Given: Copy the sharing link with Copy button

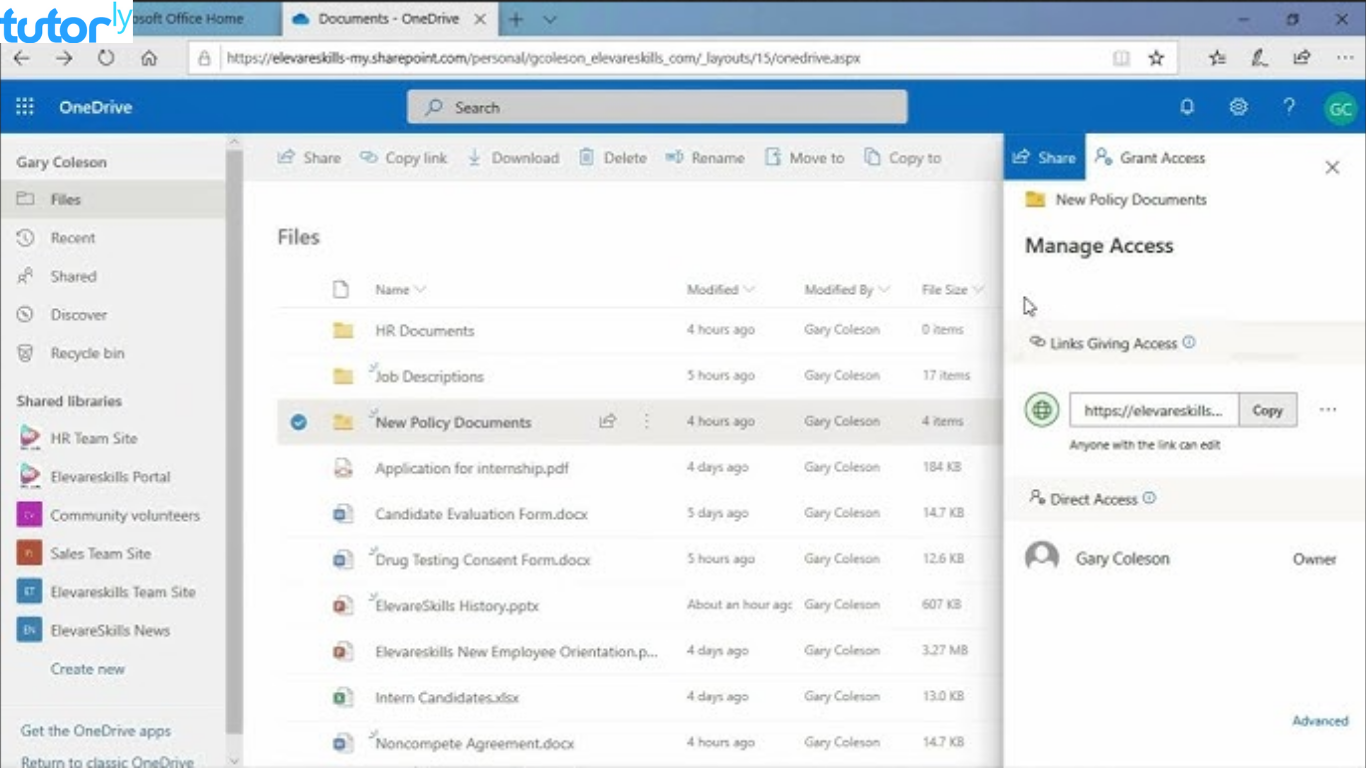Looking at the screenshot, I should 1267,410.
